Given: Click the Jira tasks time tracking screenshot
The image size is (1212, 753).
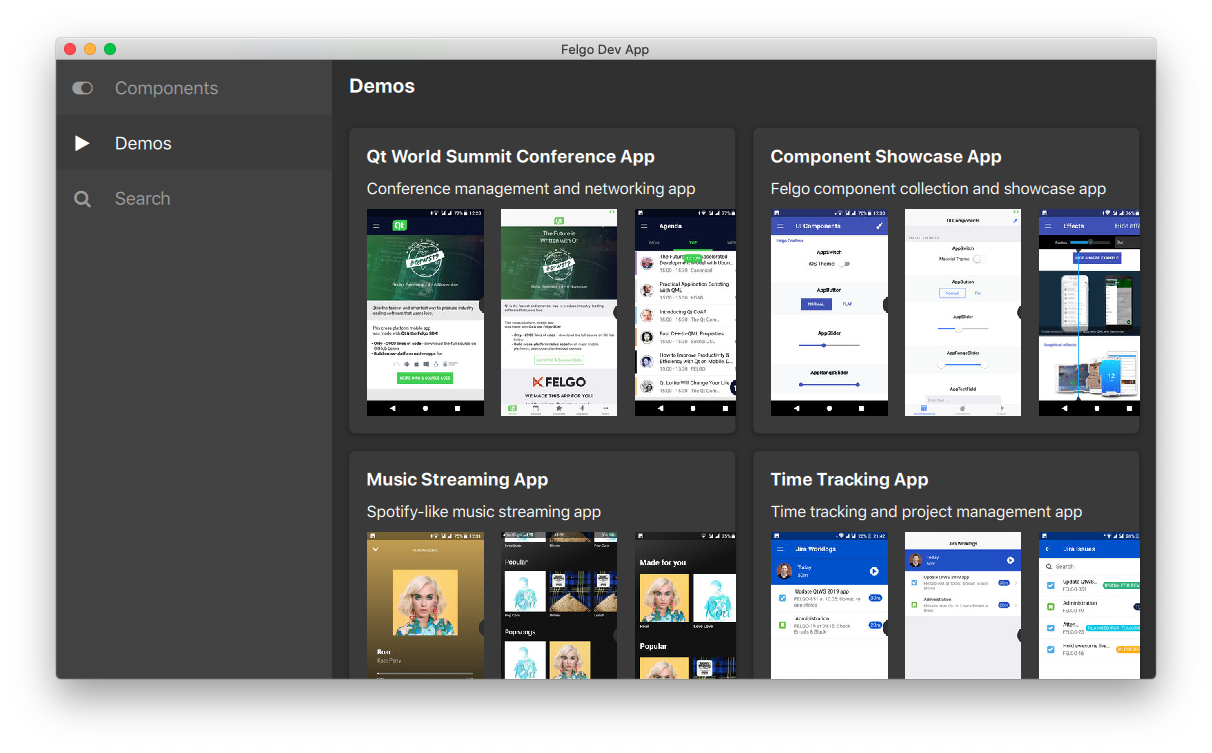Looking at the screenshot, I should [829, 605].
